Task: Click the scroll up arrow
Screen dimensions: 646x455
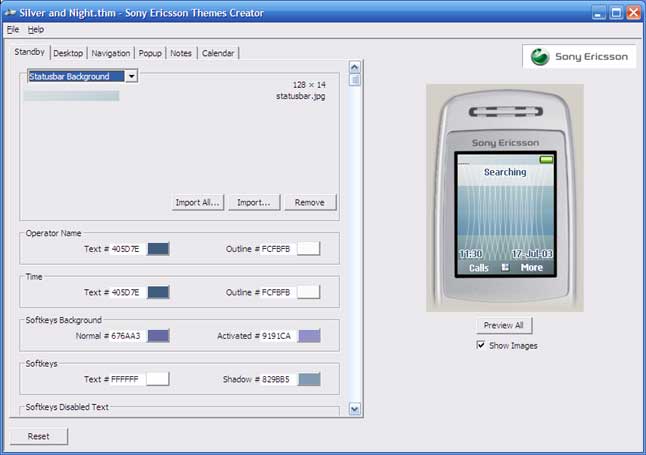Action: pos(355,67)
